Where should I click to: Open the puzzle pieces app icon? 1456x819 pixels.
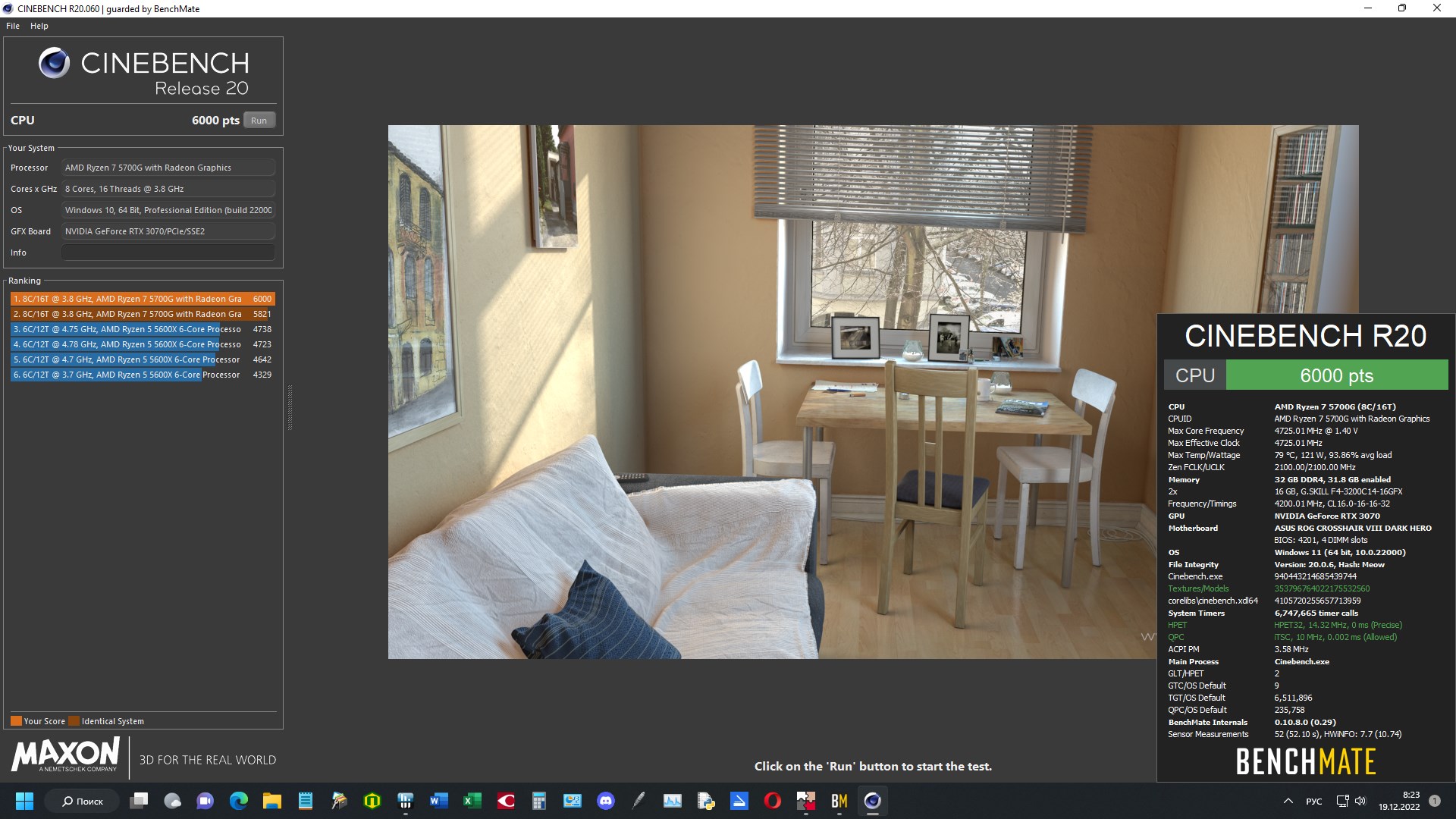pos(806,801)
